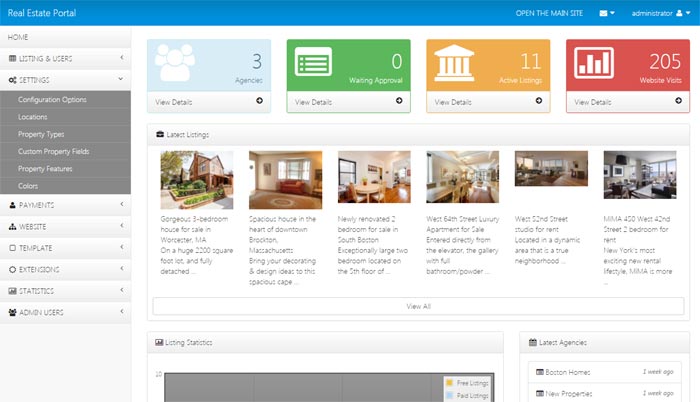Open the Worcester 3-bedroom house thumbnail

197,180
